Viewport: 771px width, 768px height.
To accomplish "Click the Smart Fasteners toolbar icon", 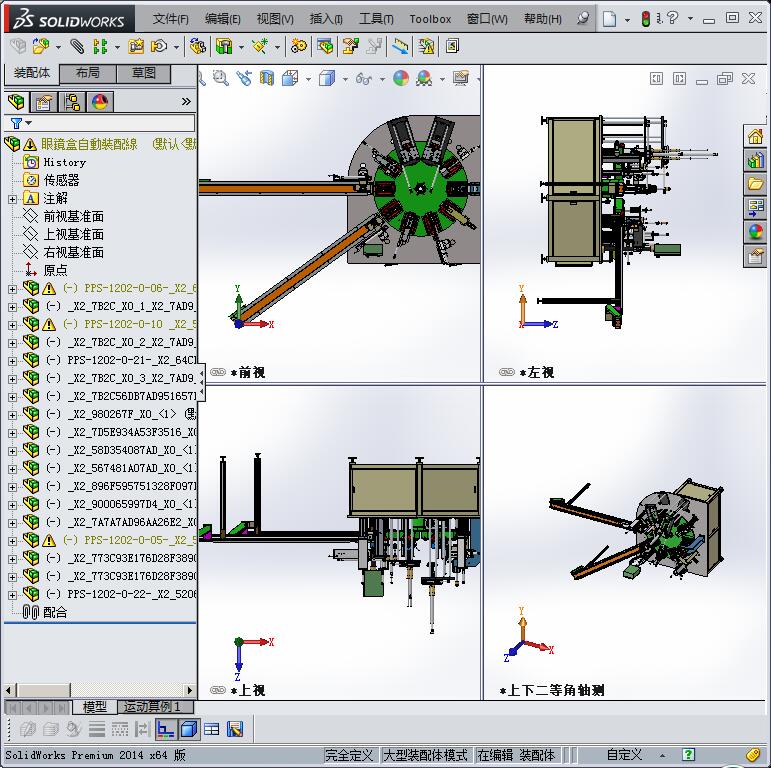I will [x=136, y=47].
